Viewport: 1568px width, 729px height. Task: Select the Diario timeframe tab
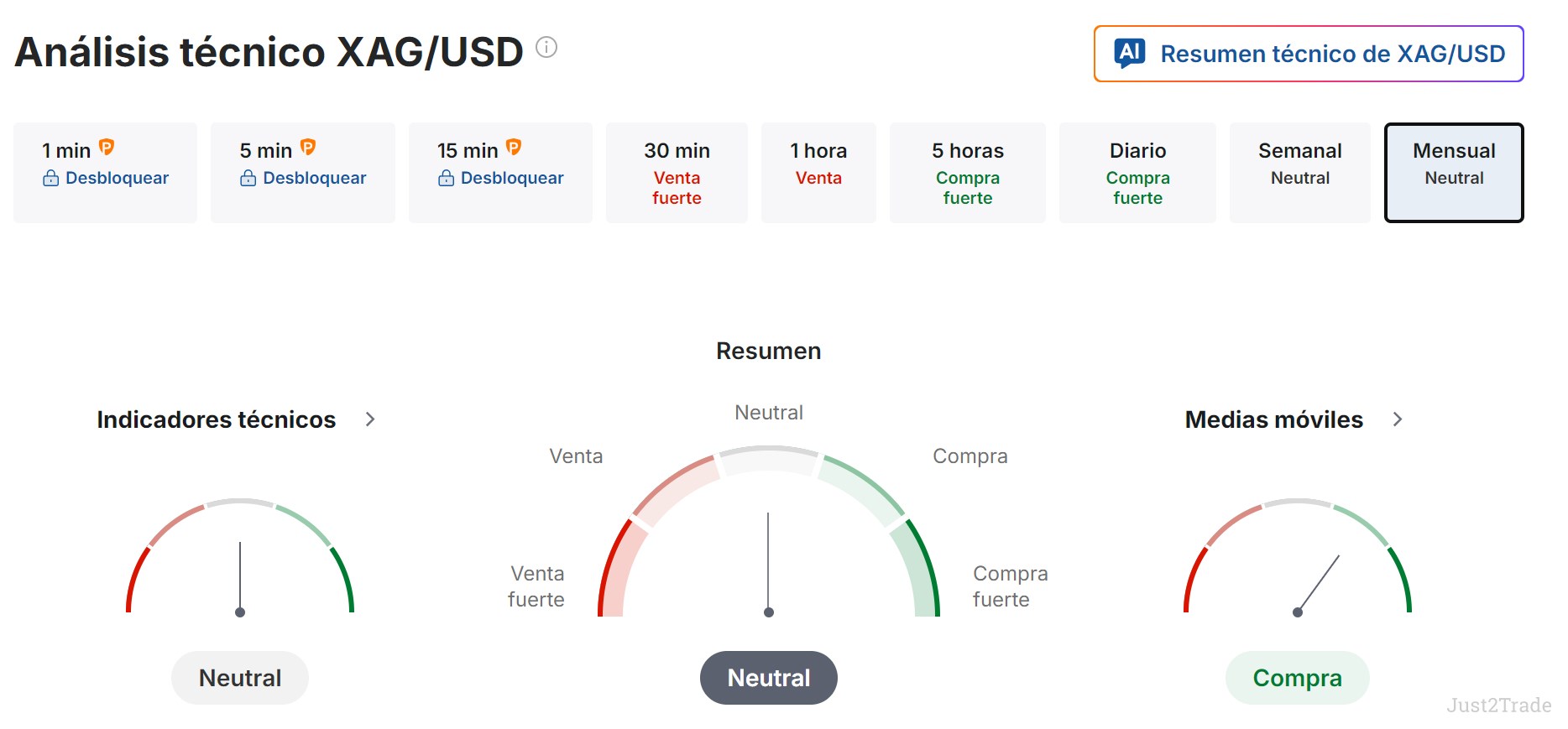coord(1137,173)
